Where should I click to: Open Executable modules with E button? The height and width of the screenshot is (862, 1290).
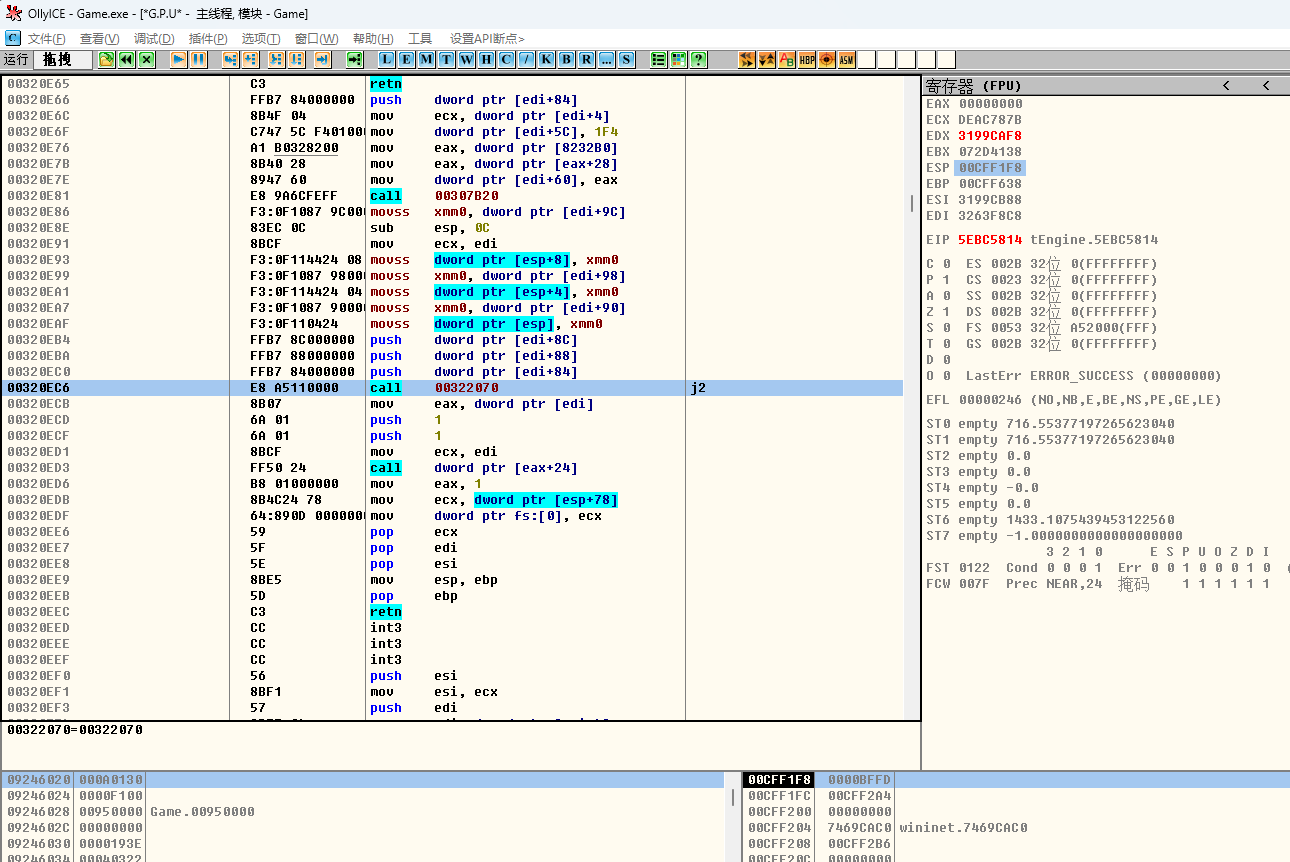[407, 59]
